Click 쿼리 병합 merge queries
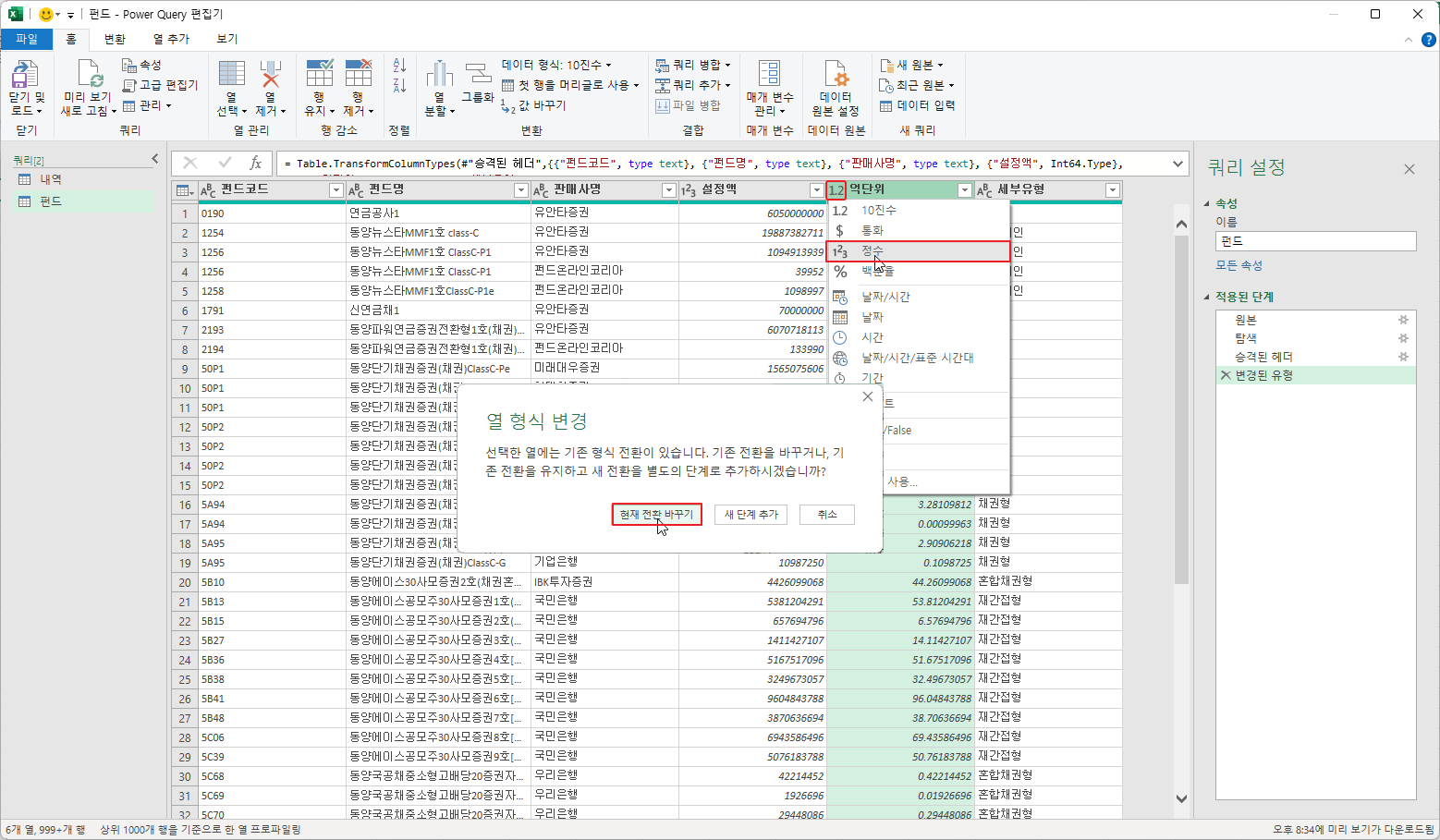 [693, 65]
